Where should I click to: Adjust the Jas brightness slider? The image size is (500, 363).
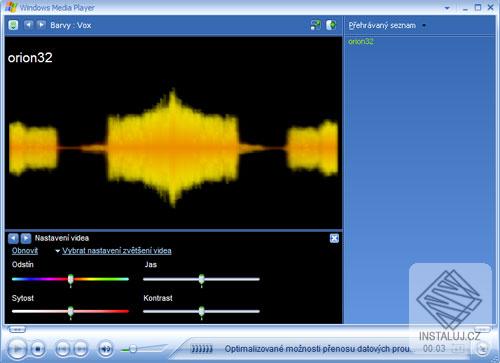tap(201, 280)
